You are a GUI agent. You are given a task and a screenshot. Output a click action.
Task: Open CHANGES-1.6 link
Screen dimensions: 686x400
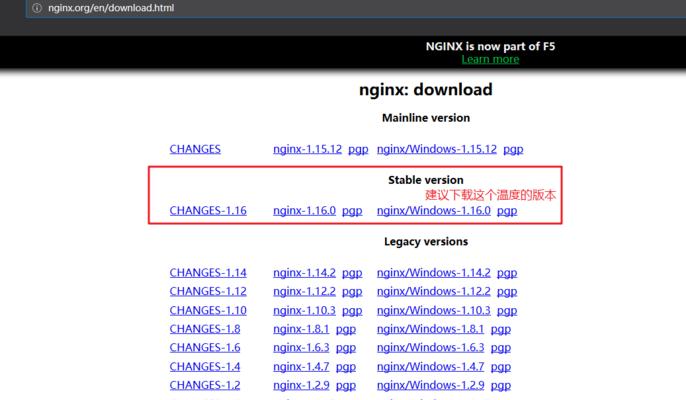pos(205,347)
